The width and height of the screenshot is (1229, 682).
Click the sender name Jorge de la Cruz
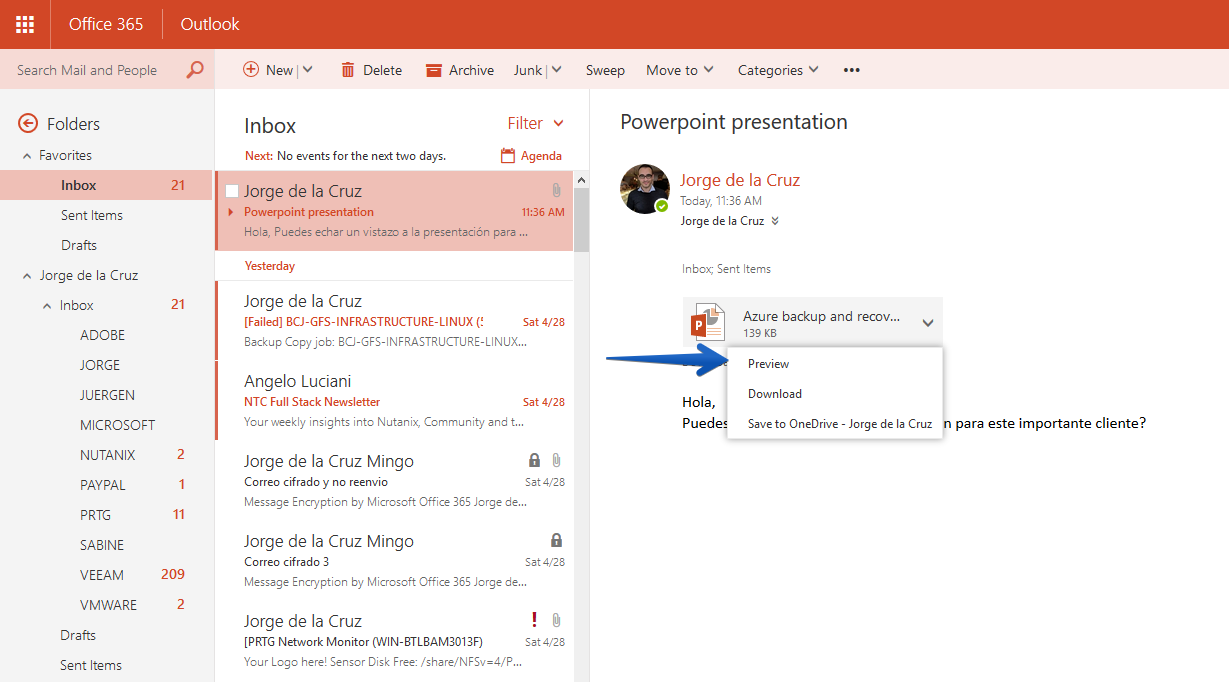tap(740, 180)
